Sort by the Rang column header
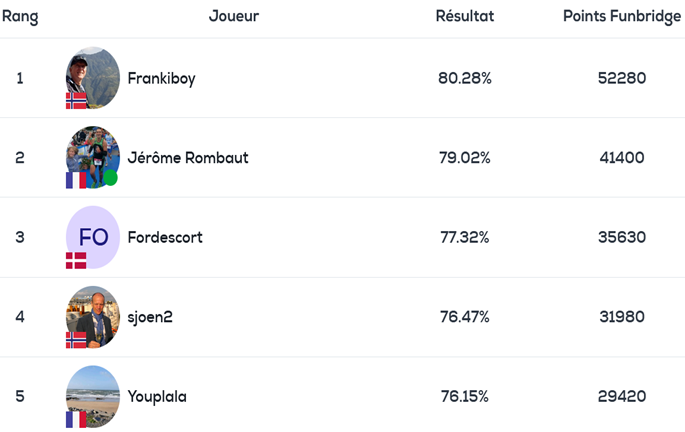The image size is (685, 432). [x=20, y=17]
